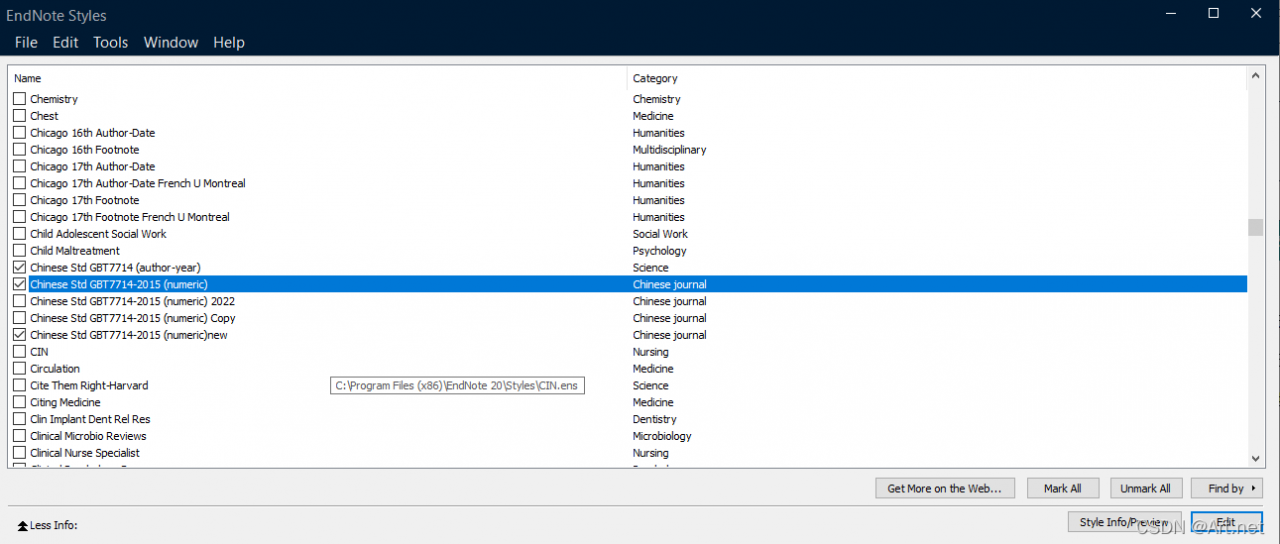Check Chicago 16th Footnote checkbox
Image resolution: width=1280 pixels, height=544 pixels.
19,150
